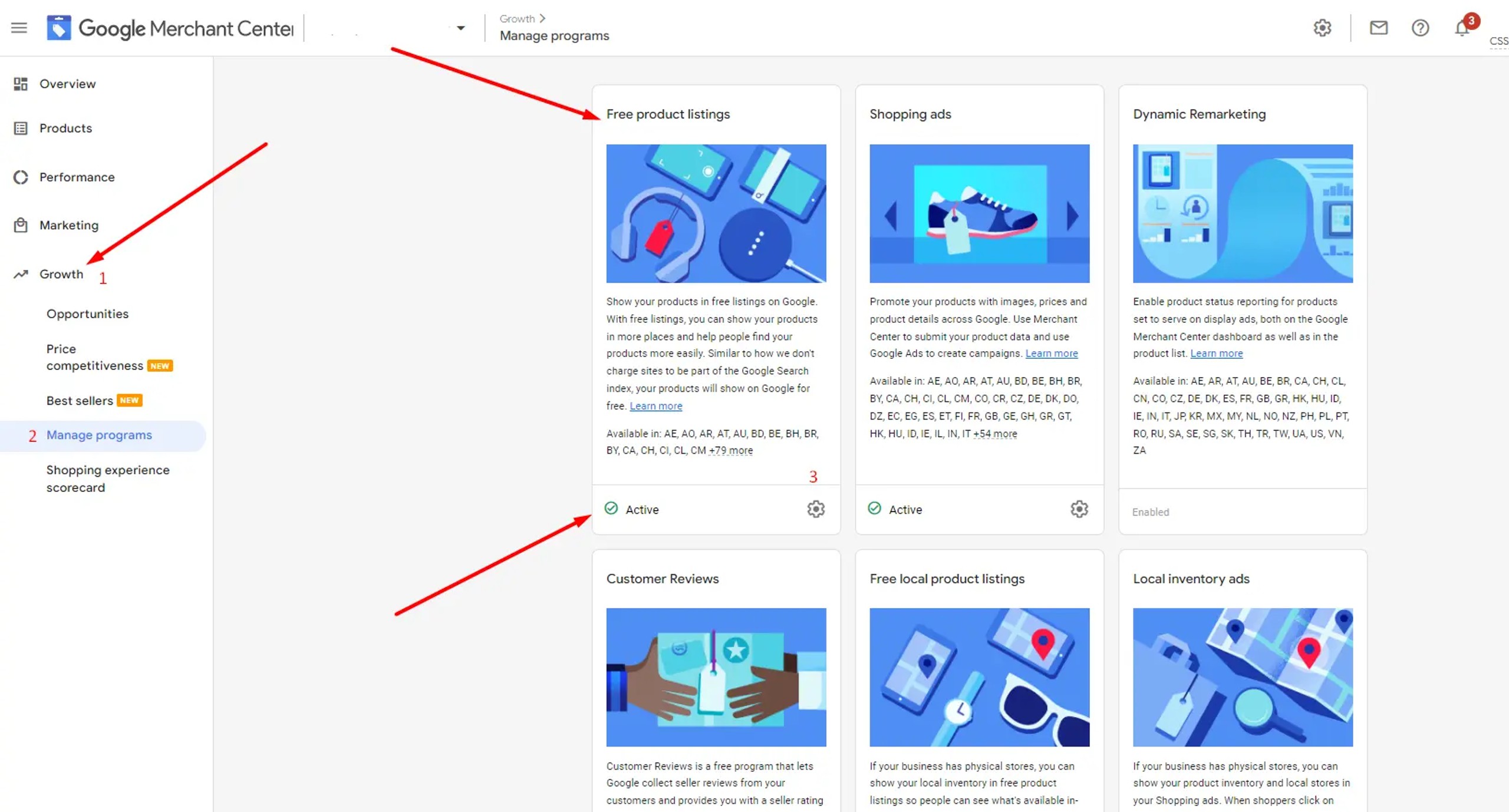Viewport: 1509px width, 812px height.
Task: Open the Products menu item
Action: click(x=65, y=128)
